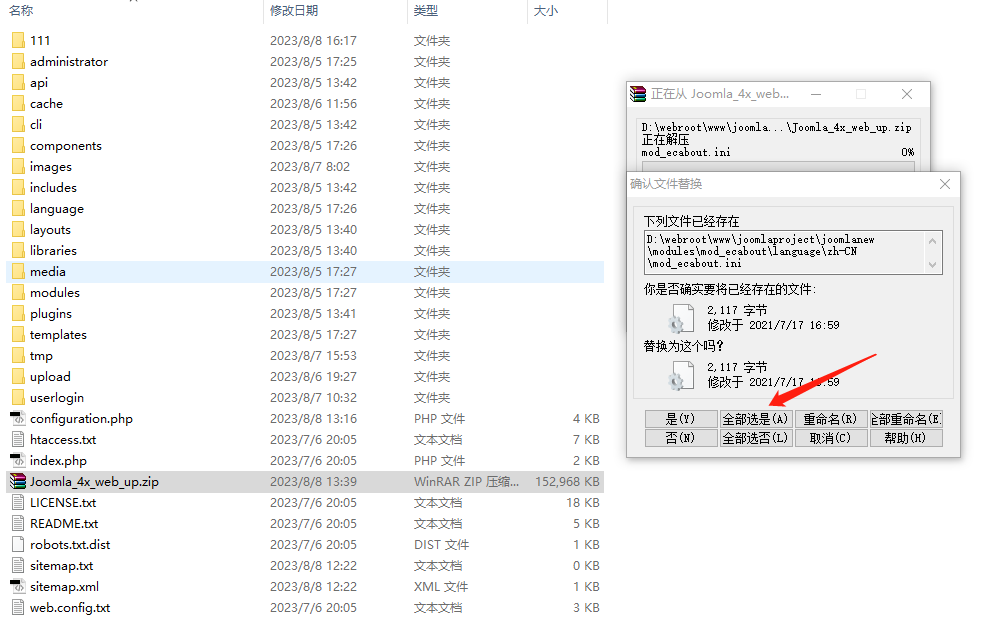Open the Joomla_4x_web_up.zip archive file

93,482
